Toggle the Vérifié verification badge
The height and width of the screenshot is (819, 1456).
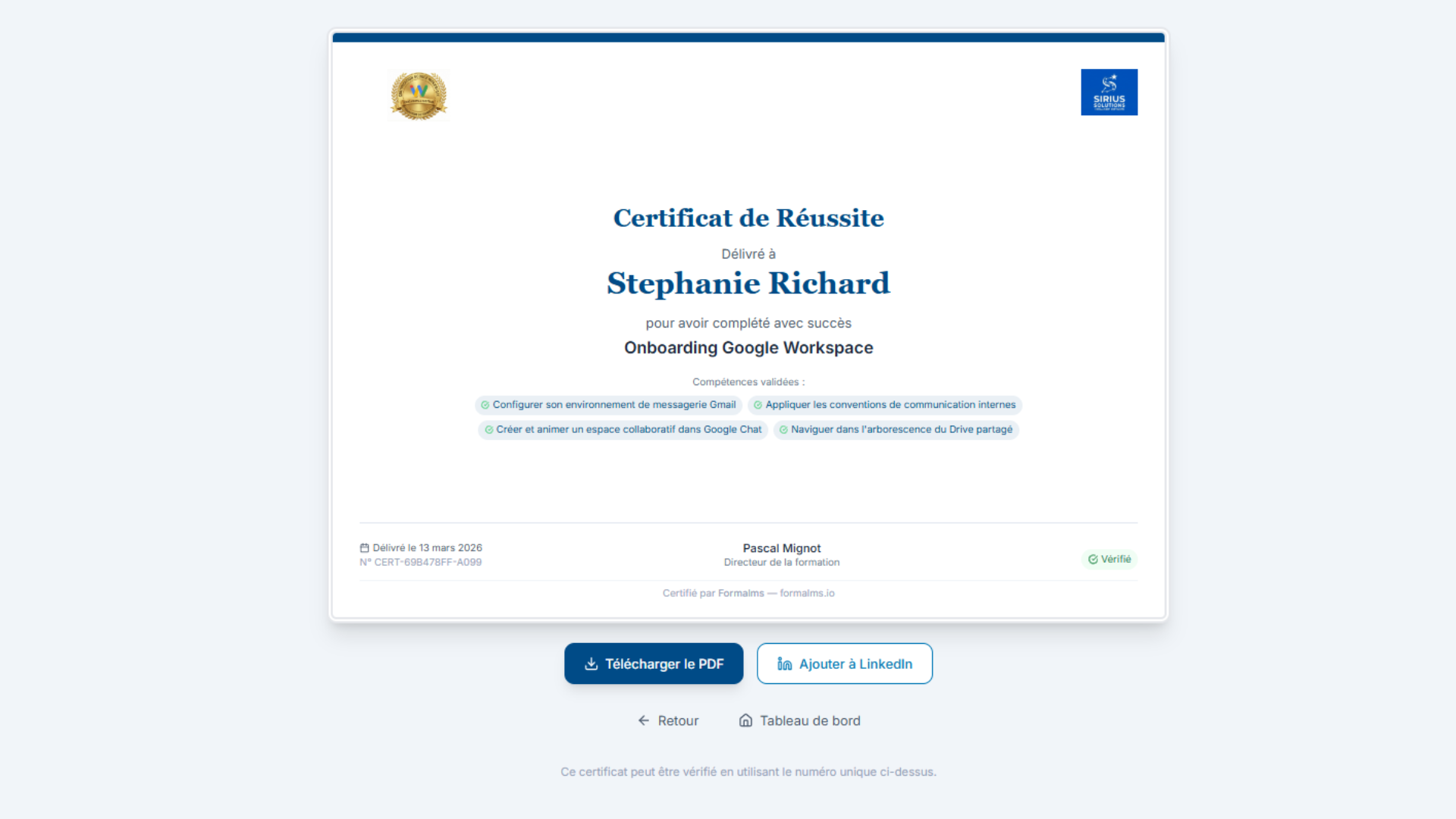coord(1109,559)
